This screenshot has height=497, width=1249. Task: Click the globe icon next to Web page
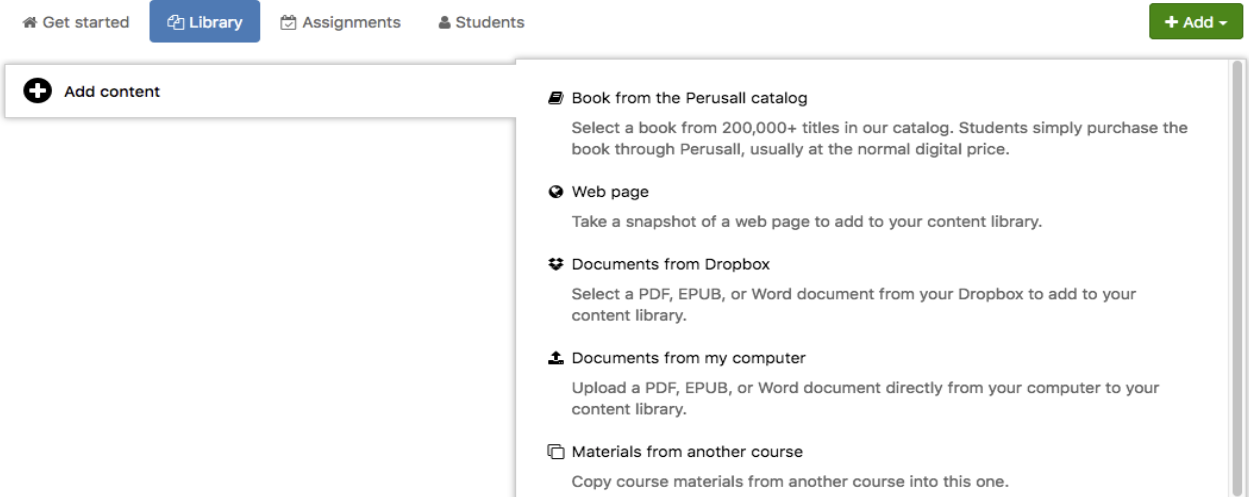coord(556,192)
